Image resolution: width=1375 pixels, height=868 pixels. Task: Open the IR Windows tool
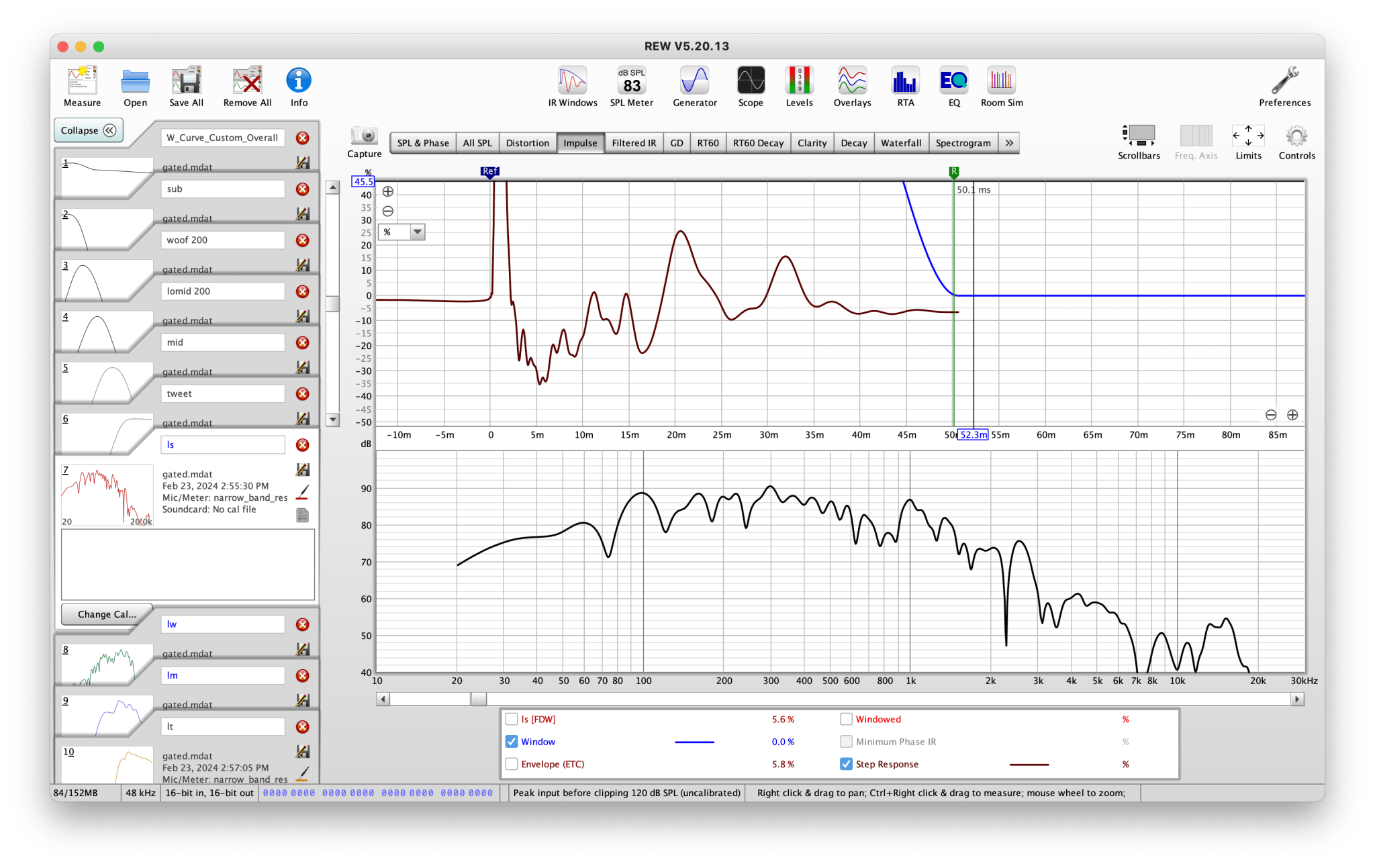572,86
